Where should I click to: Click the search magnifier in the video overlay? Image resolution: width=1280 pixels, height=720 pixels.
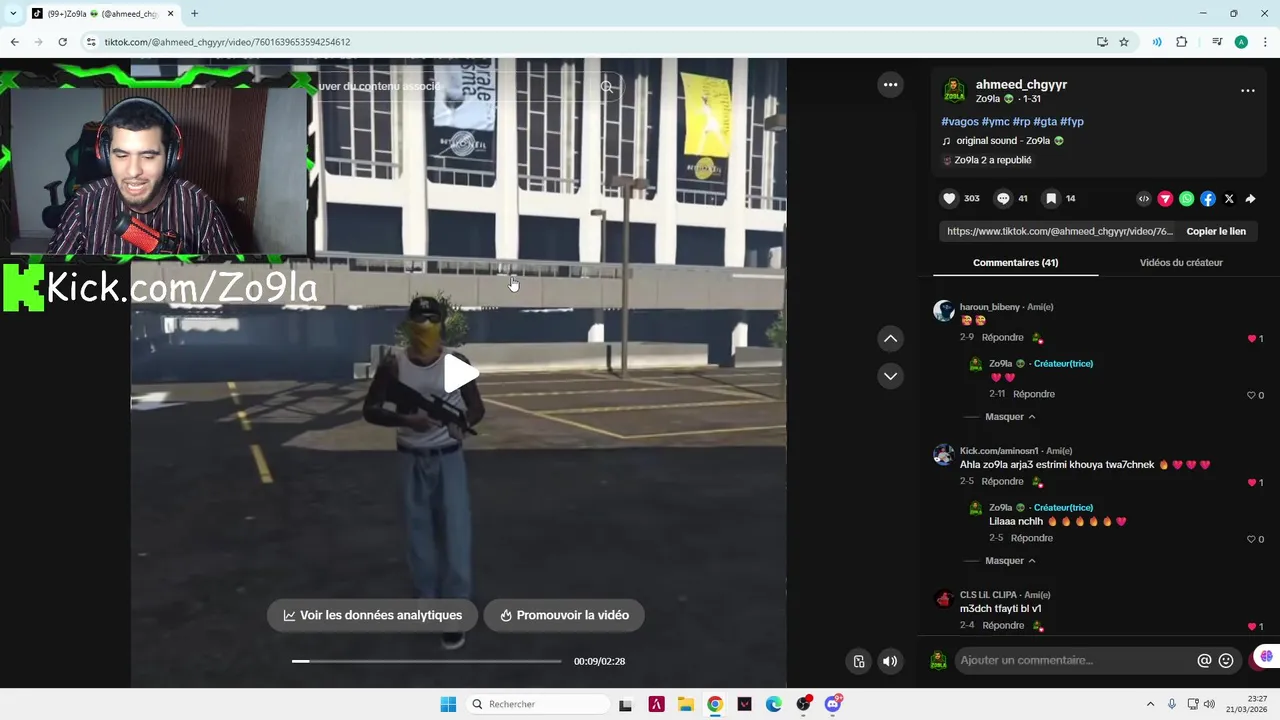click(607, 87)
